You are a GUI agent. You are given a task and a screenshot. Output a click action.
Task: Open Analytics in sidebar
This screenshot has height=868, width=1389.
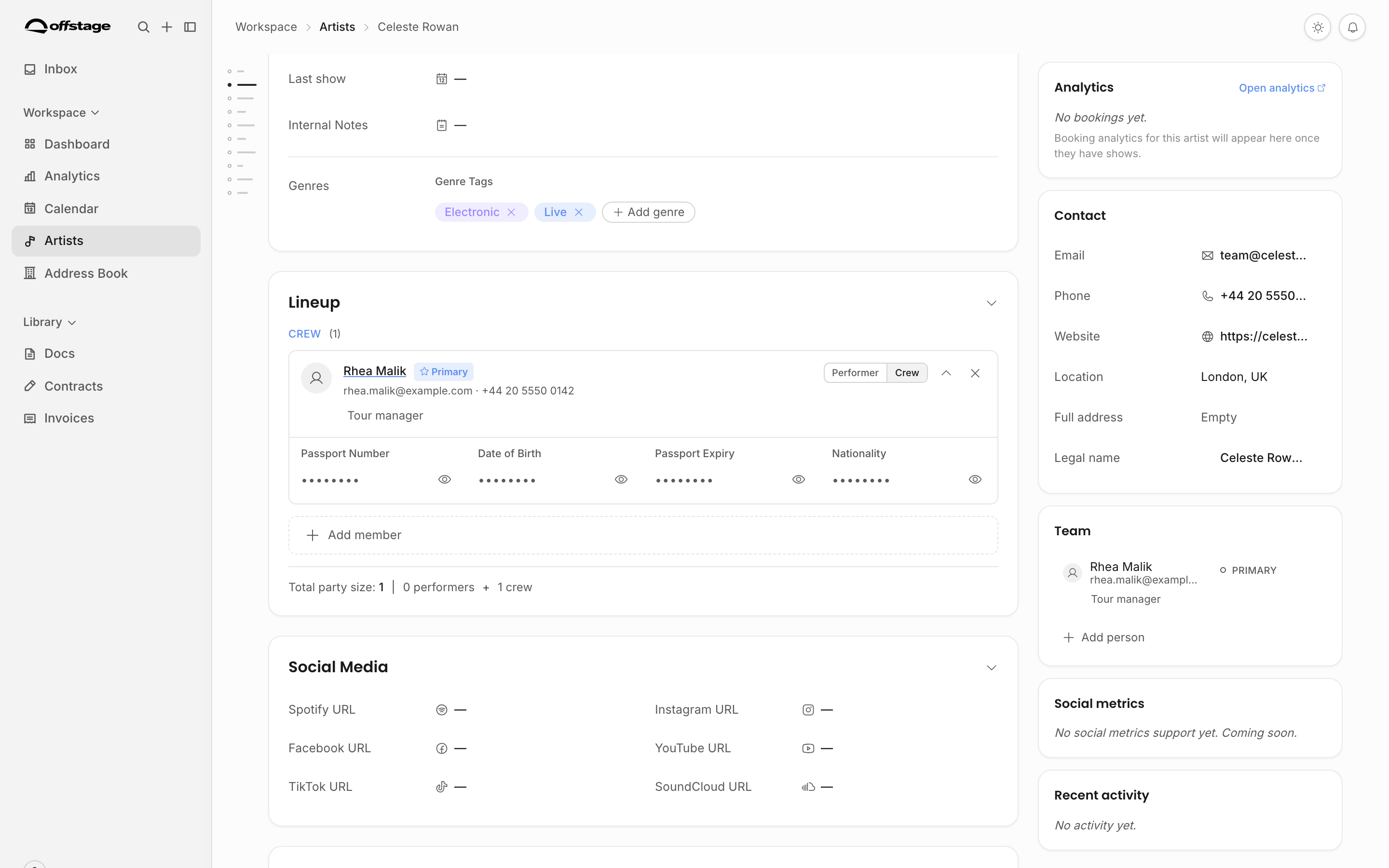pos(106,176)
